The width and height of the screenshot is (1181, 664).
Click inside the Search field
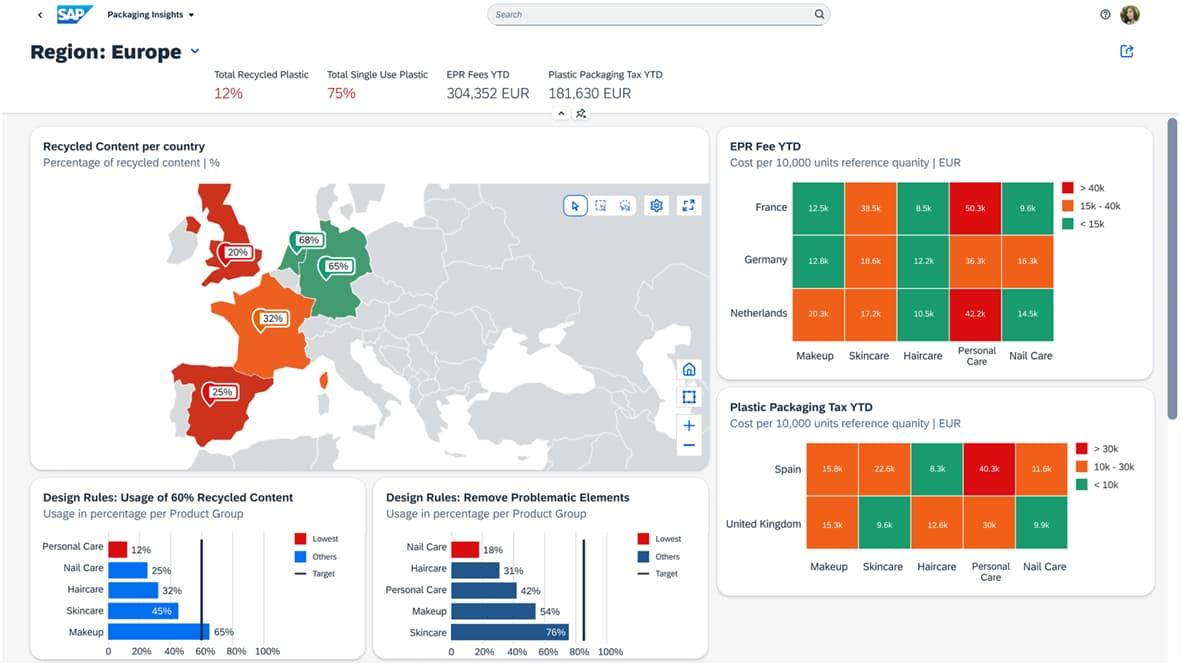[650, 15]
